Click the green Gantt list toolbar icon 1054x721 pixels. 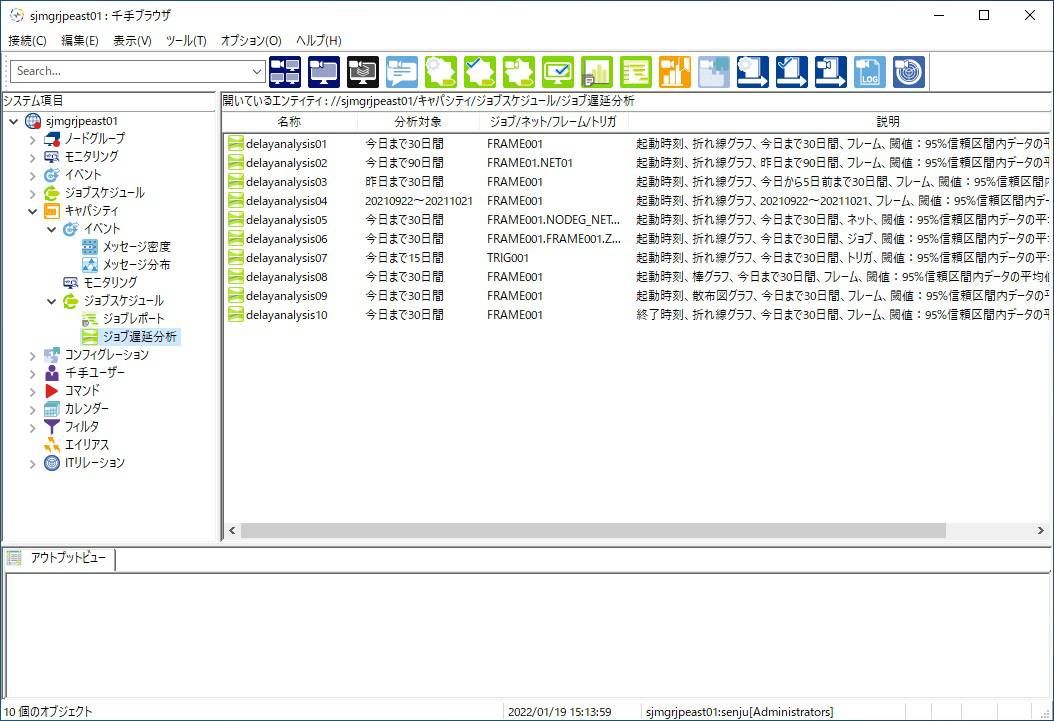(x=636, y=72)
